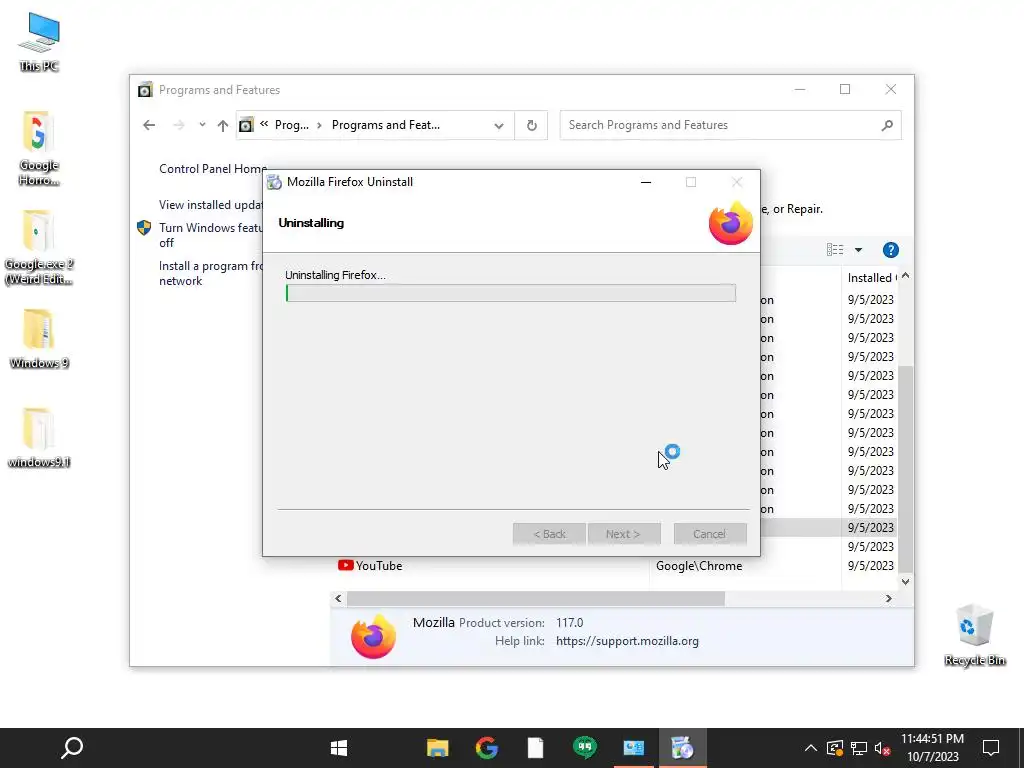Maximize Programs and Features window

pos(845,89)
